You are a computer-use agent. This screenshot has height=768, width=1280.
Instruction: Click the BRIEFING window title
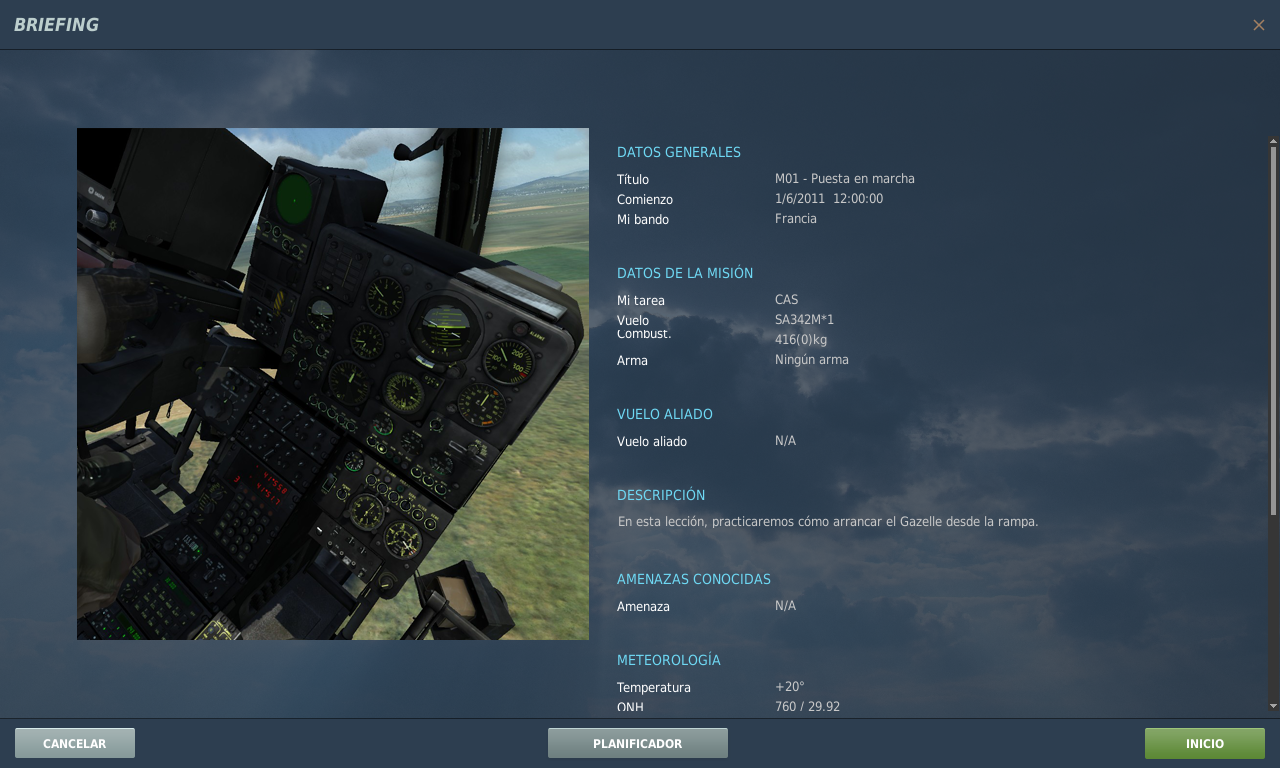56,25
